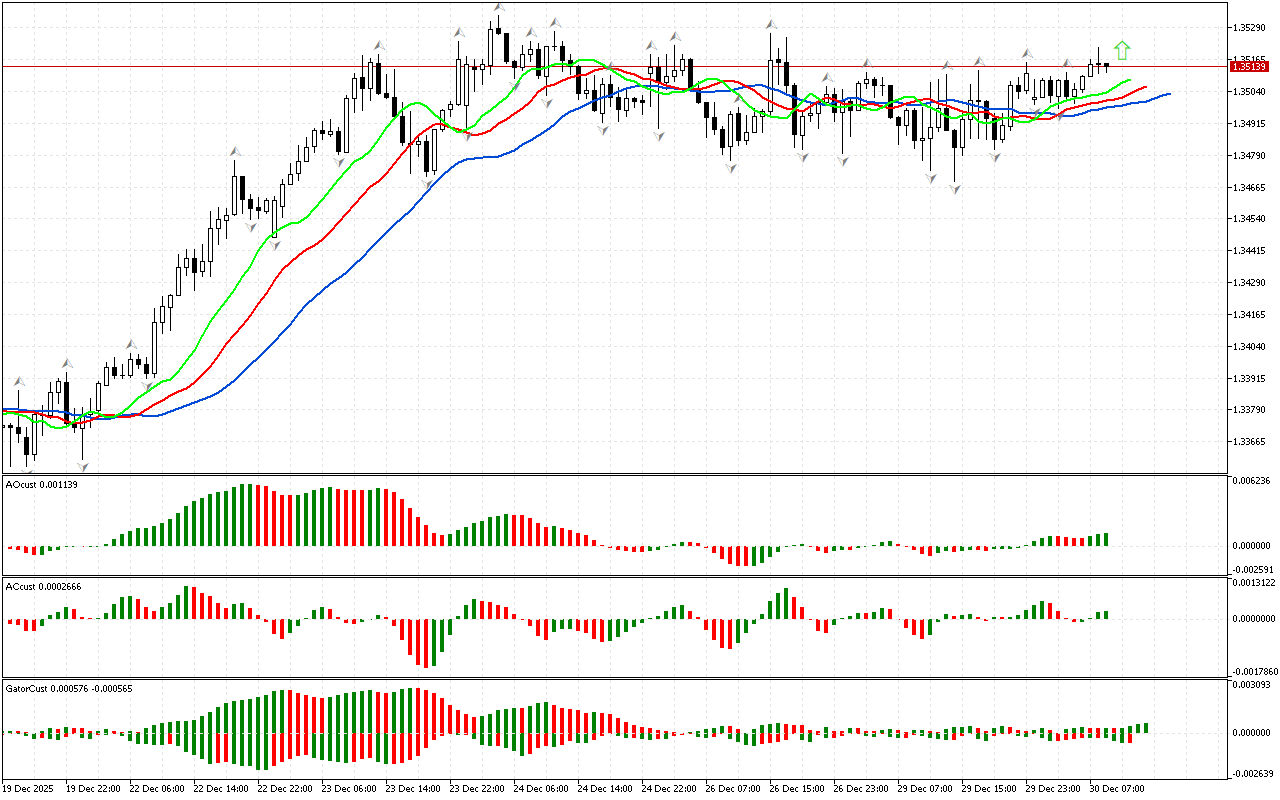Select the fractal arrow above the highest candle peak

[x=498, y=9]
